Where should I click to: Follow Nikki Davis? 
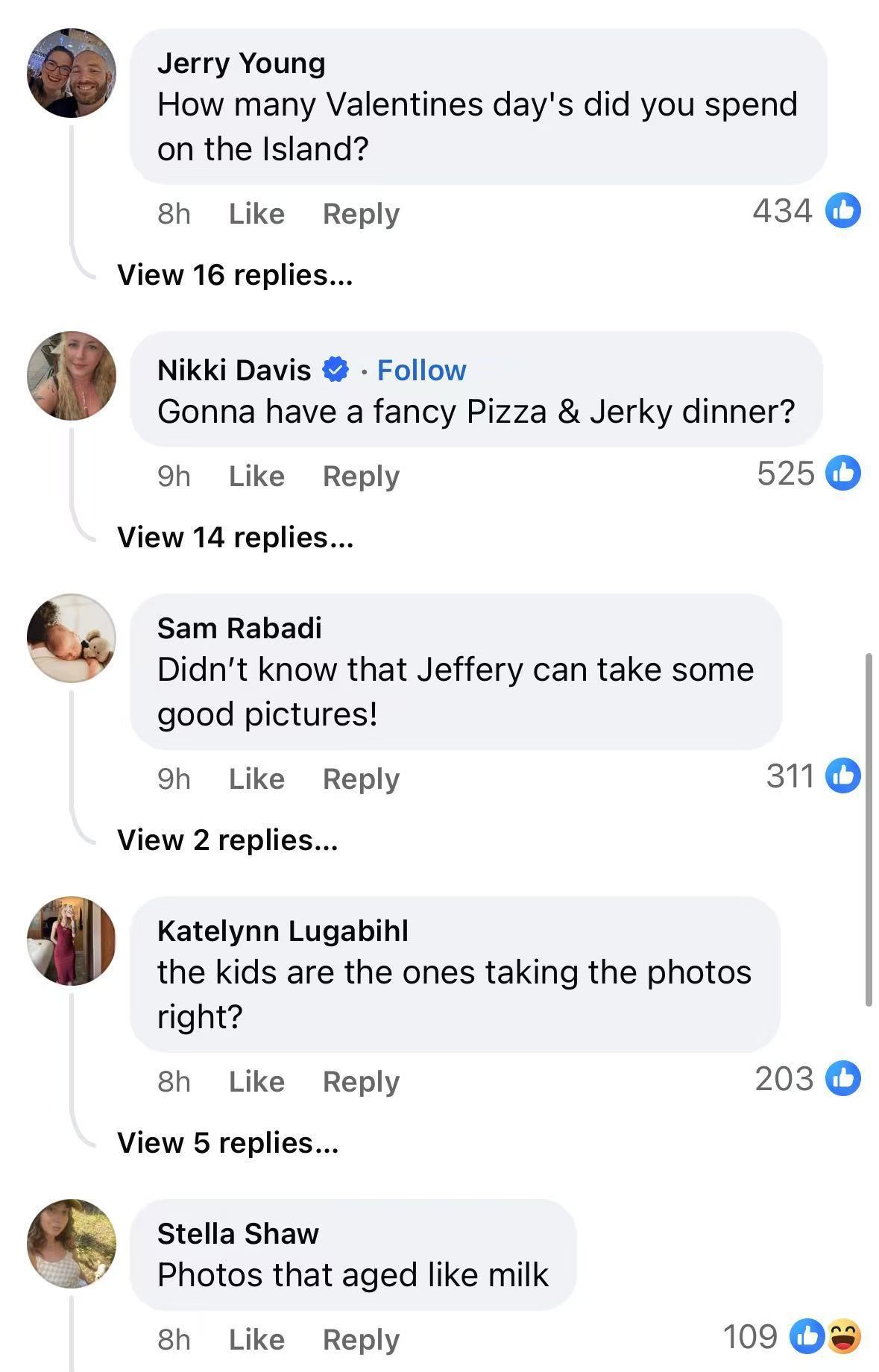coord(421,370)
